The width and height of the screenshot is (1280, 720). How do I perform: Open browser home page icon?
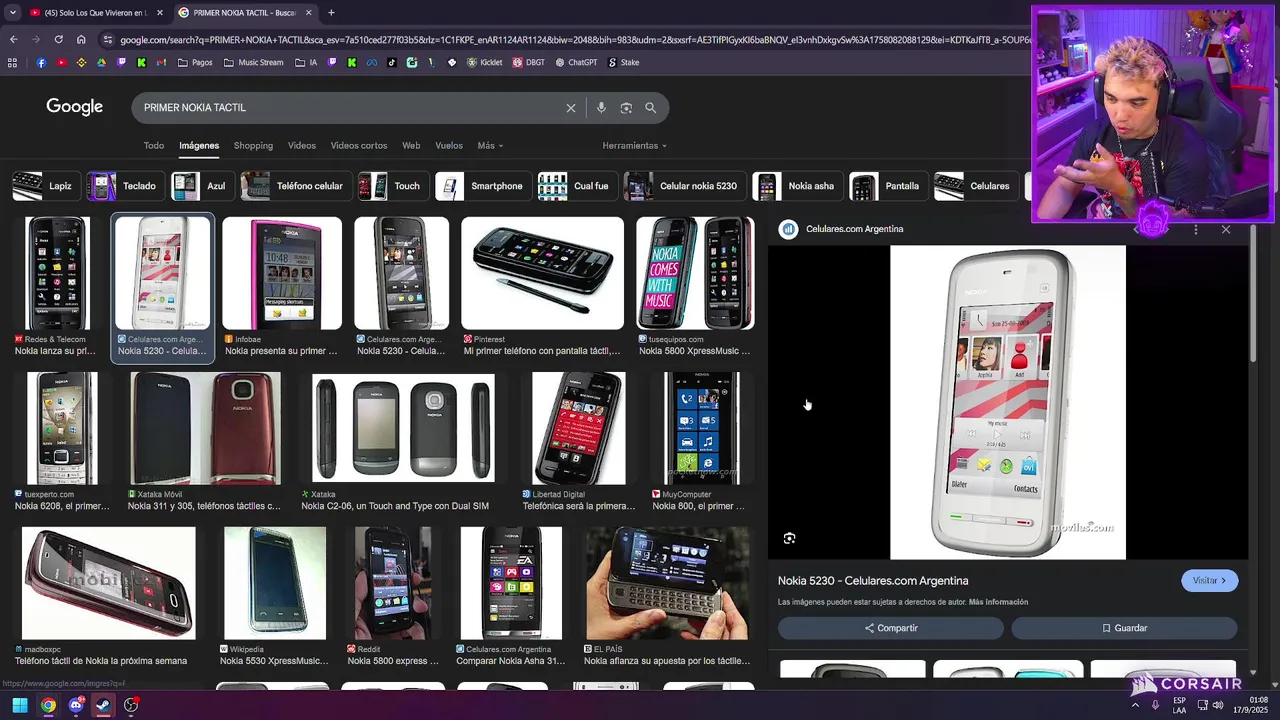(81, 40)
